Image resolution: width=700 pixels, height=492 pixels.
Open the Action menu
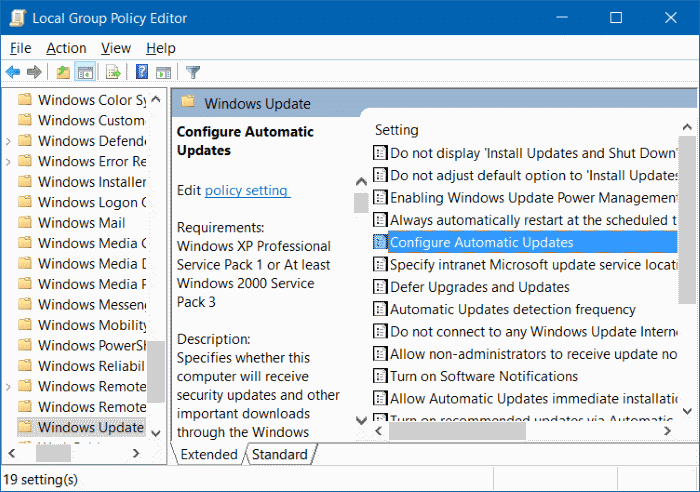click(66, 48)
